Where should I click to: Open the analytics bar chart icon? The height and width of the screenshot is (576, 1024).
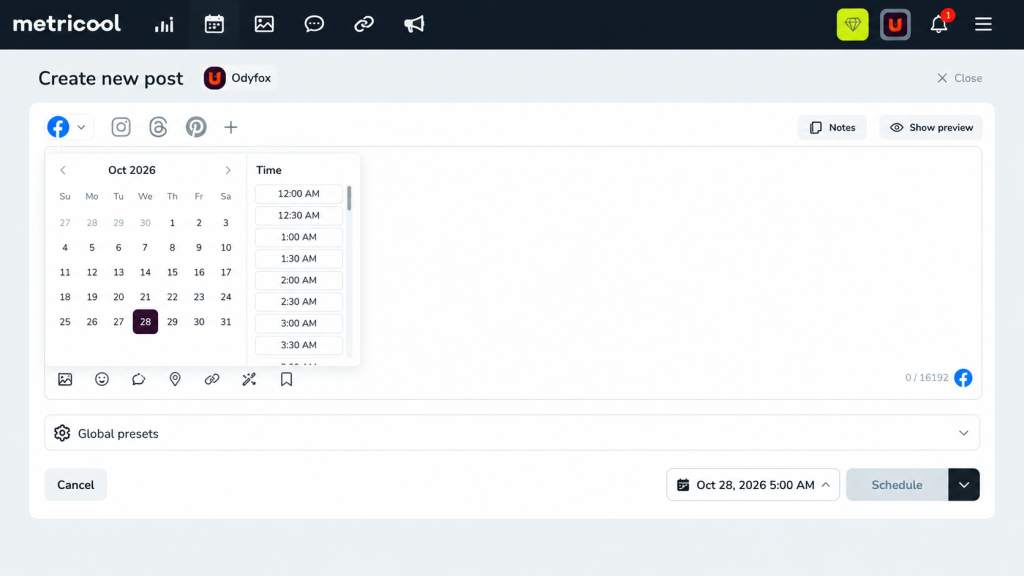pyautogui.click(x=164, y=25)
